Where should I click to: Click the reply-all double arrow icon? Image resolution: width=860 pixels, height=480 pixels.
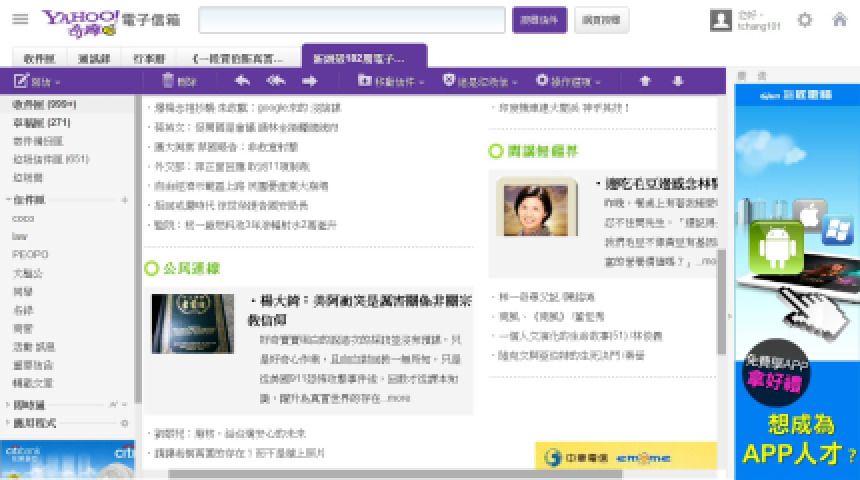pyautogui.click(x=276, y=81)
